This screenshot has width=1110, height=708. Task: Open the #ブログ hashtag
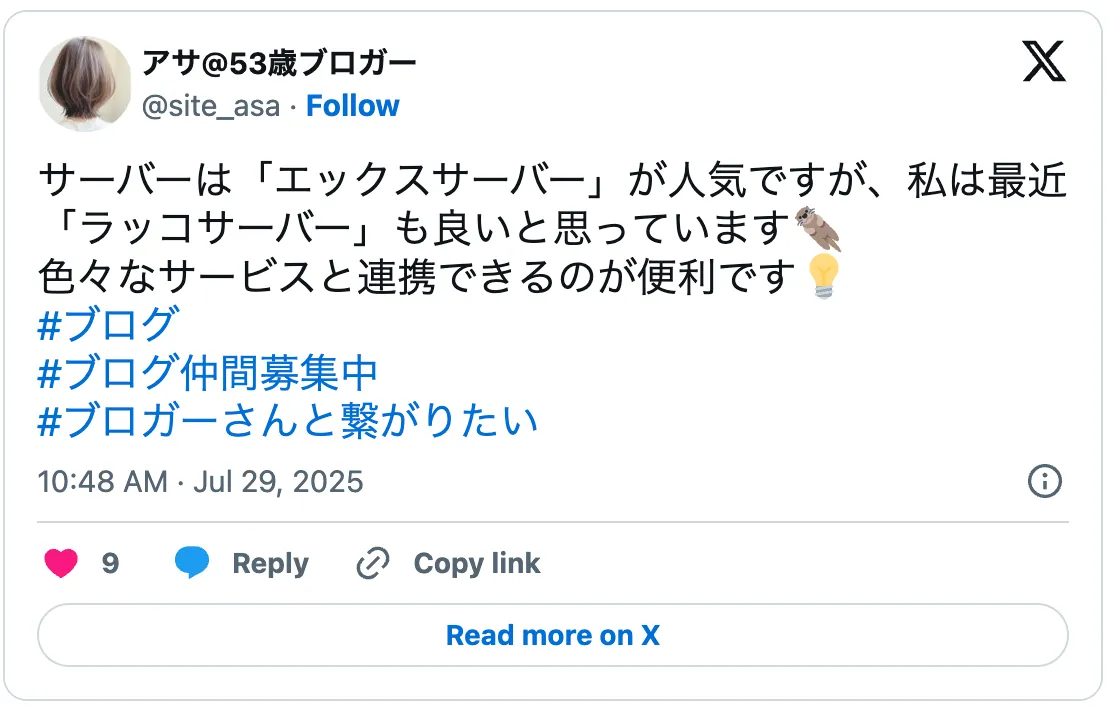(105, 323)
